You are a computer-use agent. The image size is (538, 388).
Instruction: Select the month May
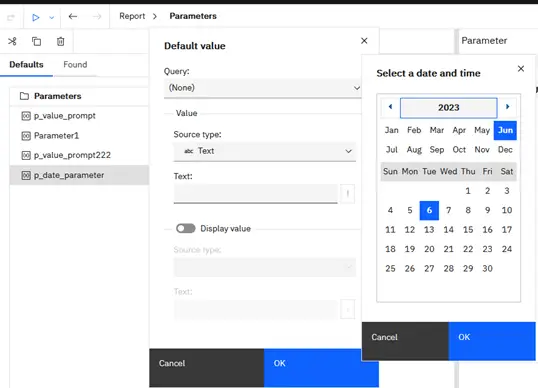point(482,130)
